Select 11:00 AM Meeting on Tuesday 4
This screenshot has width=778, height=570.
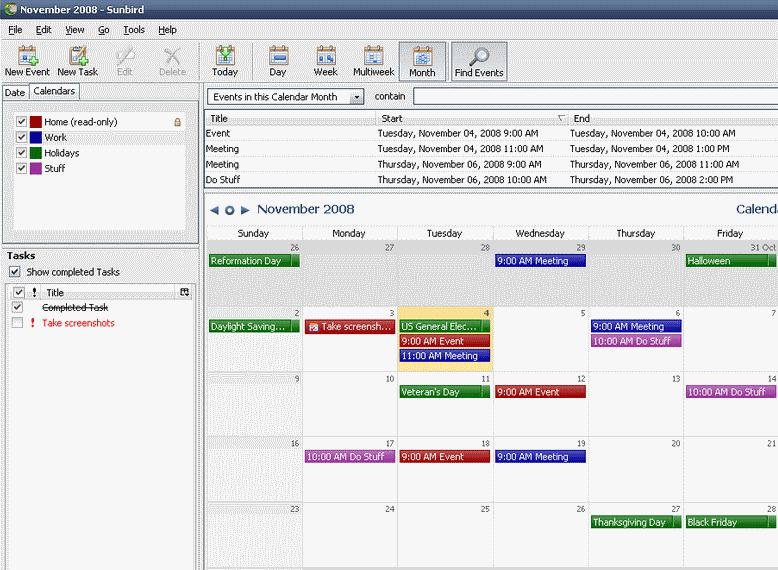pyautogui.click(x=445, y=356)
